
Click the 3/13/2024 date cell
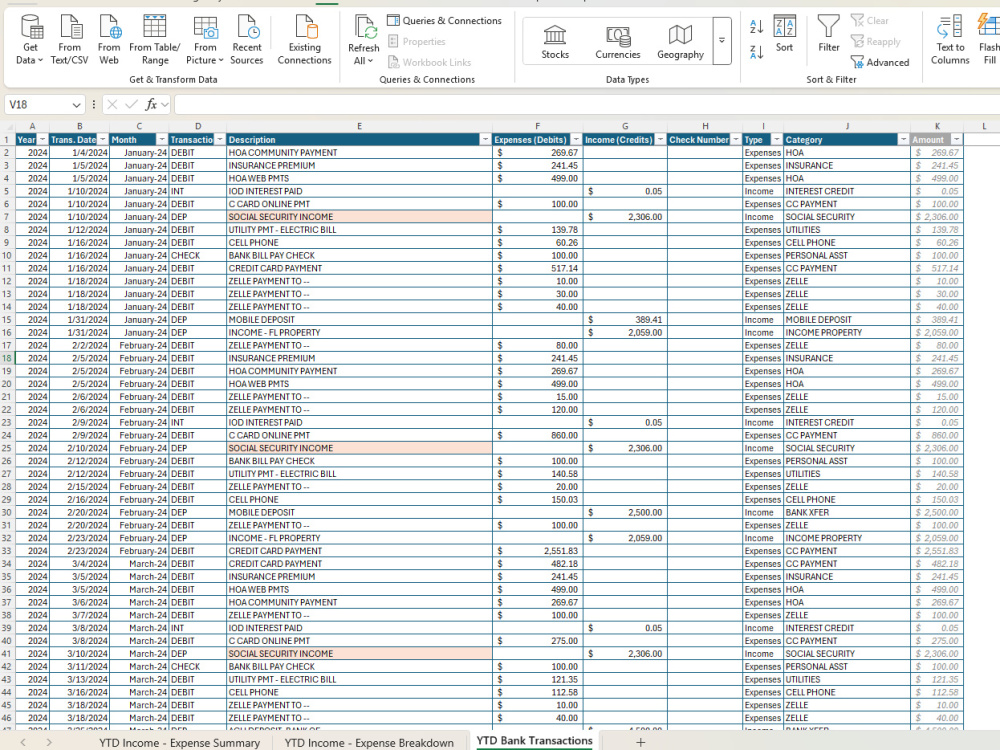tap(80, 680)
